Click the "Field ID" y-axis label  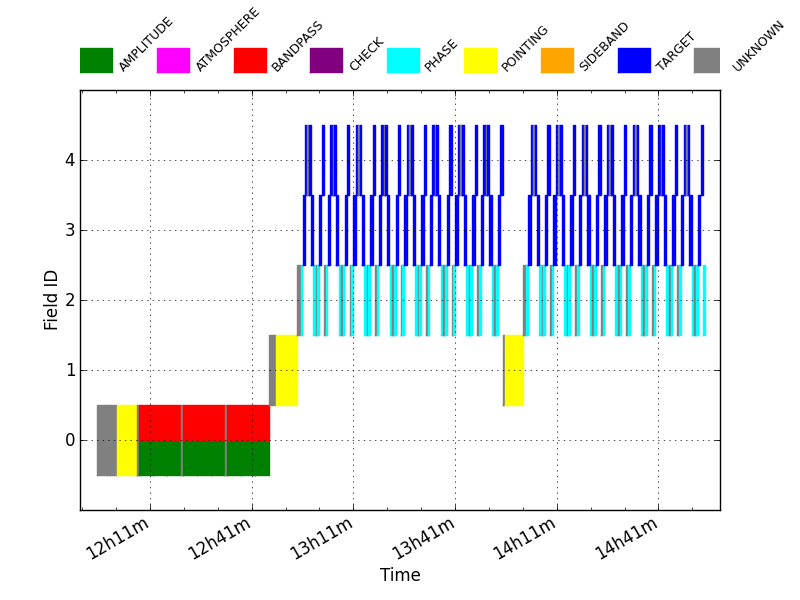(x=52, y=299)
